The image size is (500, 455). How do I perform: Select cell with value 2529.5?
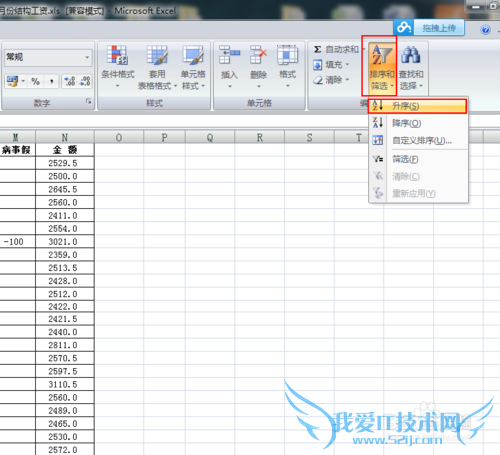pyautogui.click(x=65, y=163)
